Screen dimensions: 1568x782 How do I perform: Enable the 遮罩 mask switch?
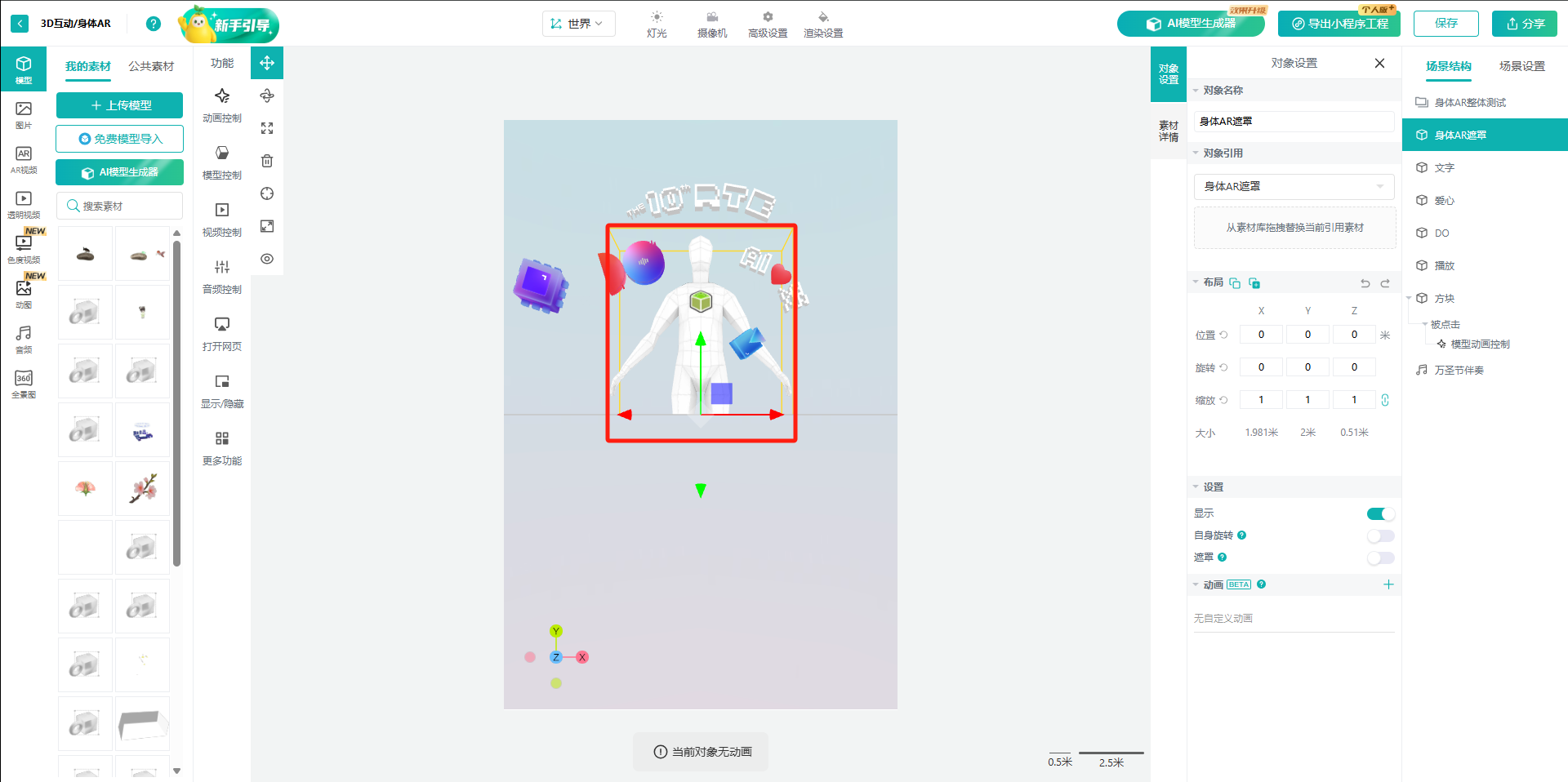pos(1380,558)
